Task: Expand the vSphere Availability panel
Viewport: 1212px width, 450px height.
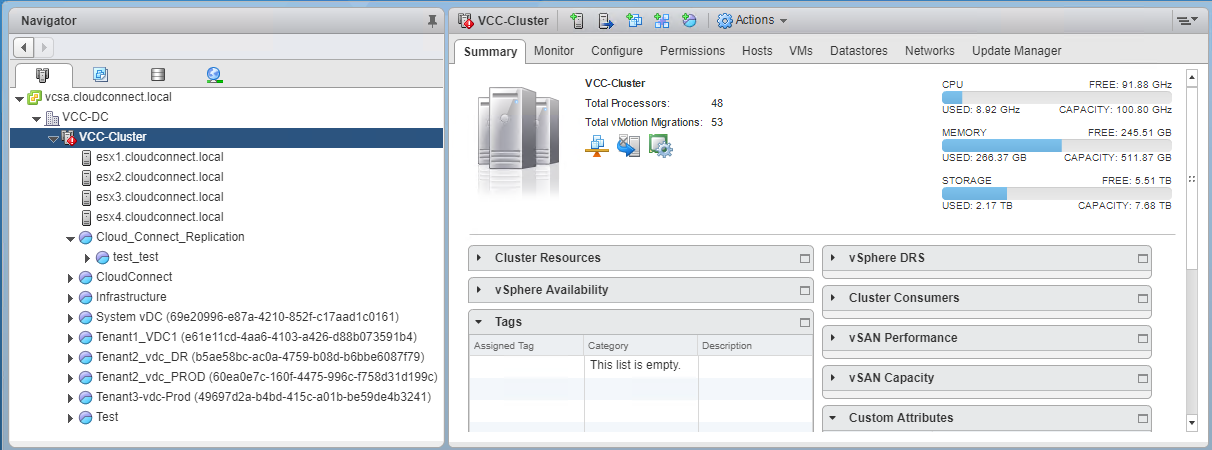Action: tap(480, 290)
